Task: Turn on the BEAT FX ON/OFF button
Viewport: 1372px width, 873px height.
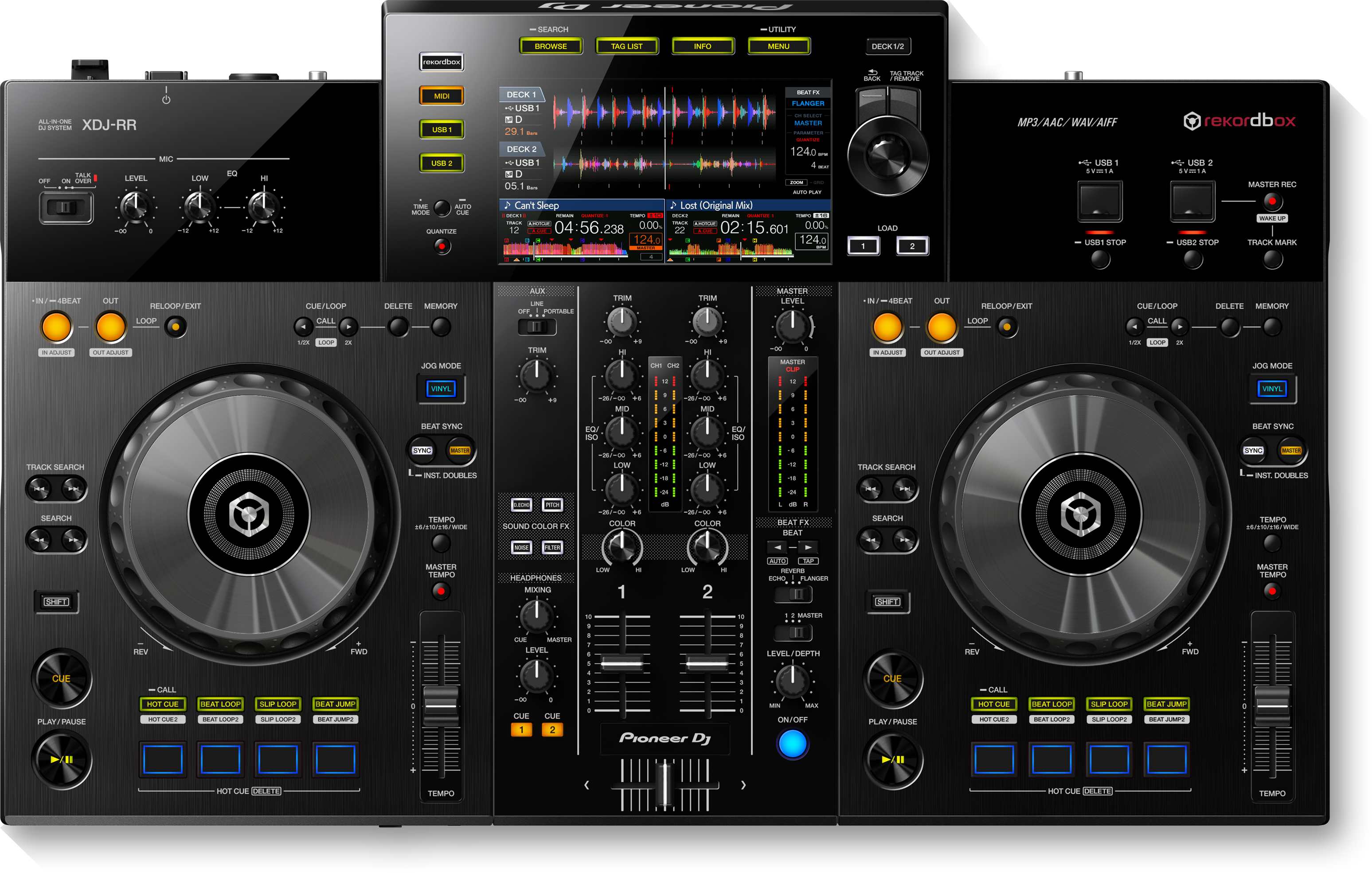Action: pos(793,743)
